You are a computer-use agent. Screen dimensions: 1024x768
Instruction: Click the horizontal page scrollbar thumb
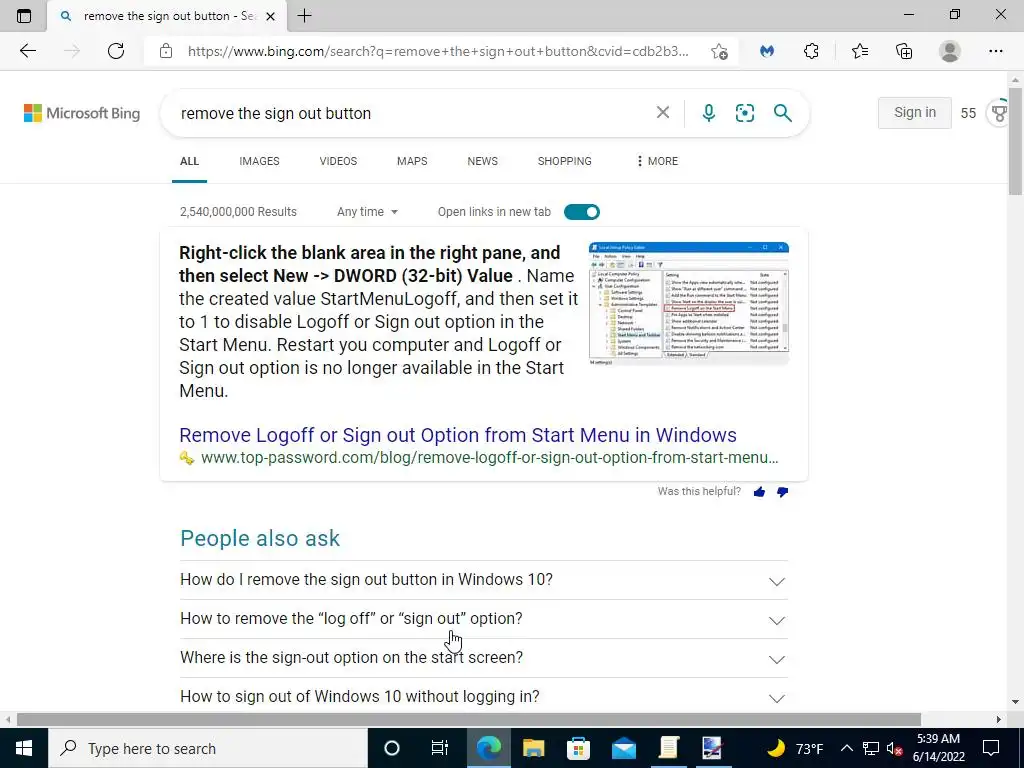coord(468,720)
